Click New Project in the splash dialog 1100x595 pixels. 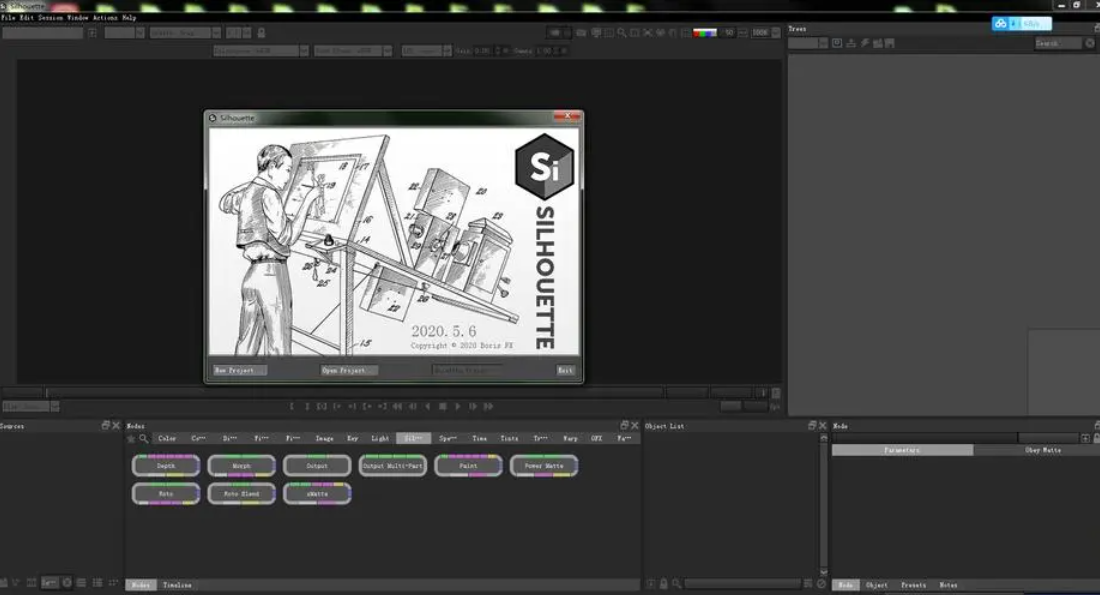tap(240, 370)
